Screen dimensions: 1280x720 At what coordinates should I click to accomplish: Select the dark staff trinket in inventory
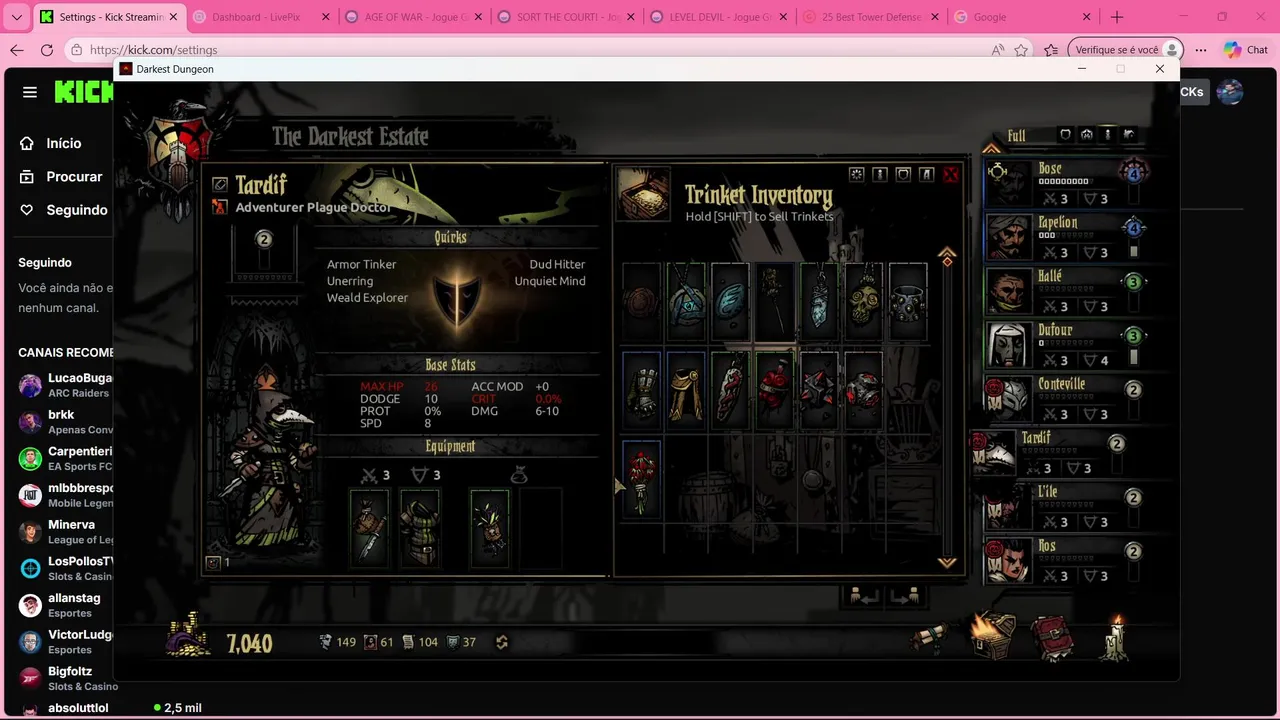(775, 300)
